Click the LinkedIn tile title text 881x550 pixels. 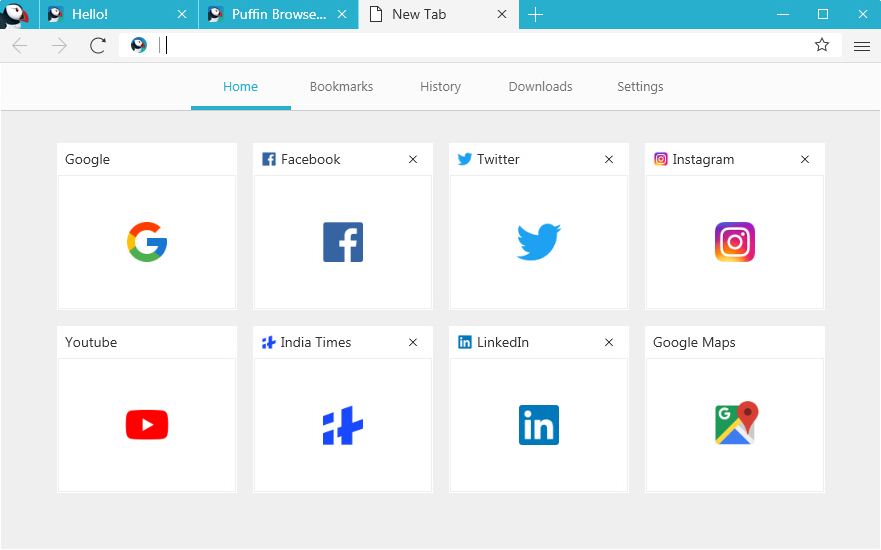[x=503, y=342]
